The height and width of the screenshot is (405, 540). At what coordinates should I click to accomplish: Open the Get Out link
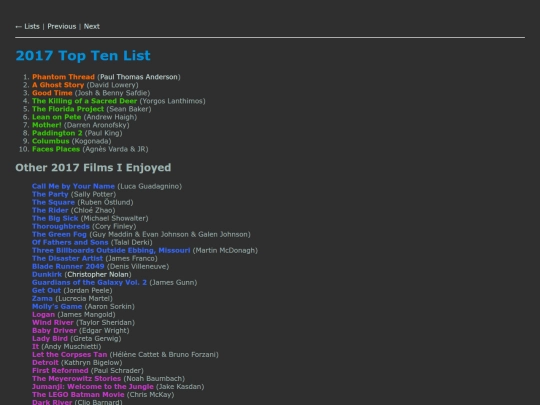[46, 290]
